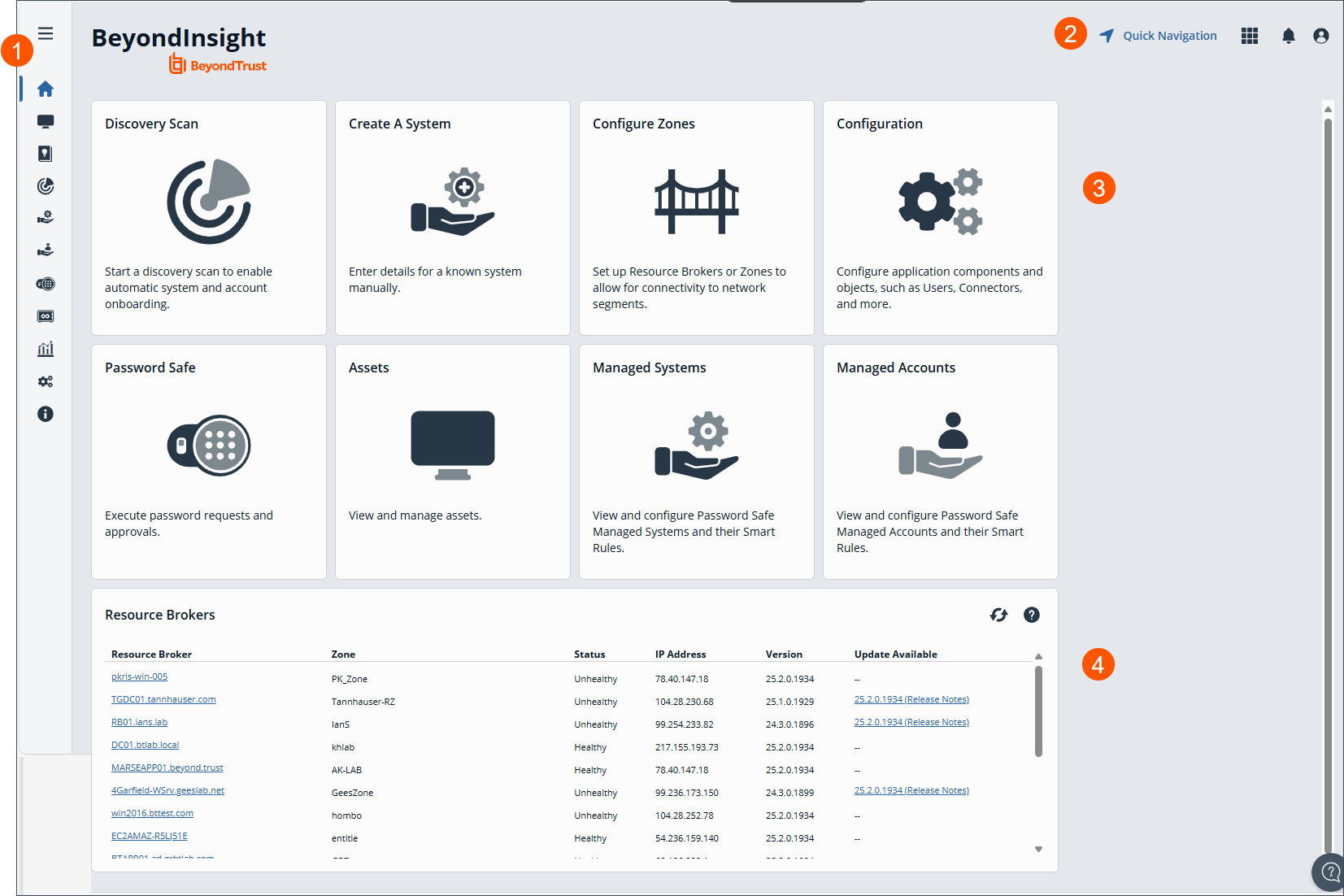Click the BeyondInsight BeyondTrust logo
The height and width of the screenshot is (896, 1344).
pos(179,49)
